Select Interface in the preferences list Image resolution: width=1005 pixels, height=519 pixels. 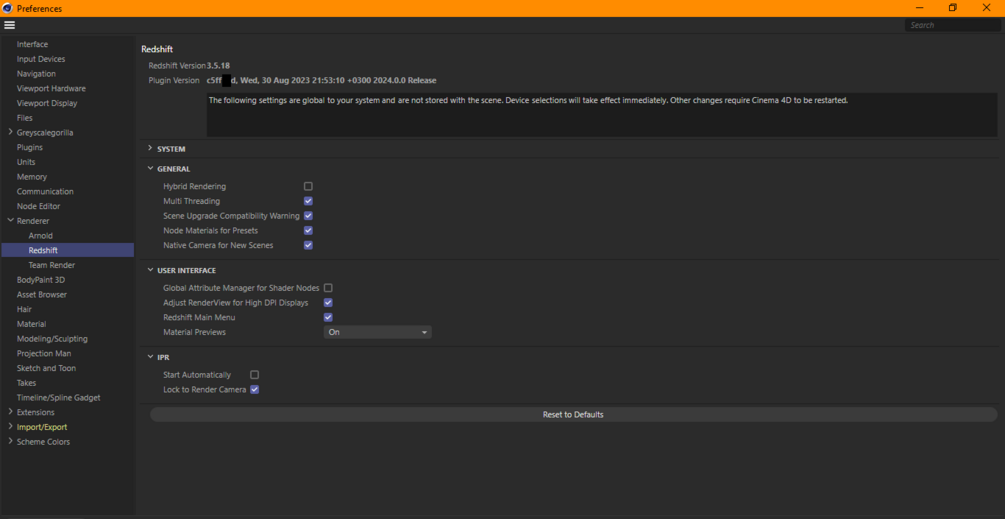[x=32, y=44]
